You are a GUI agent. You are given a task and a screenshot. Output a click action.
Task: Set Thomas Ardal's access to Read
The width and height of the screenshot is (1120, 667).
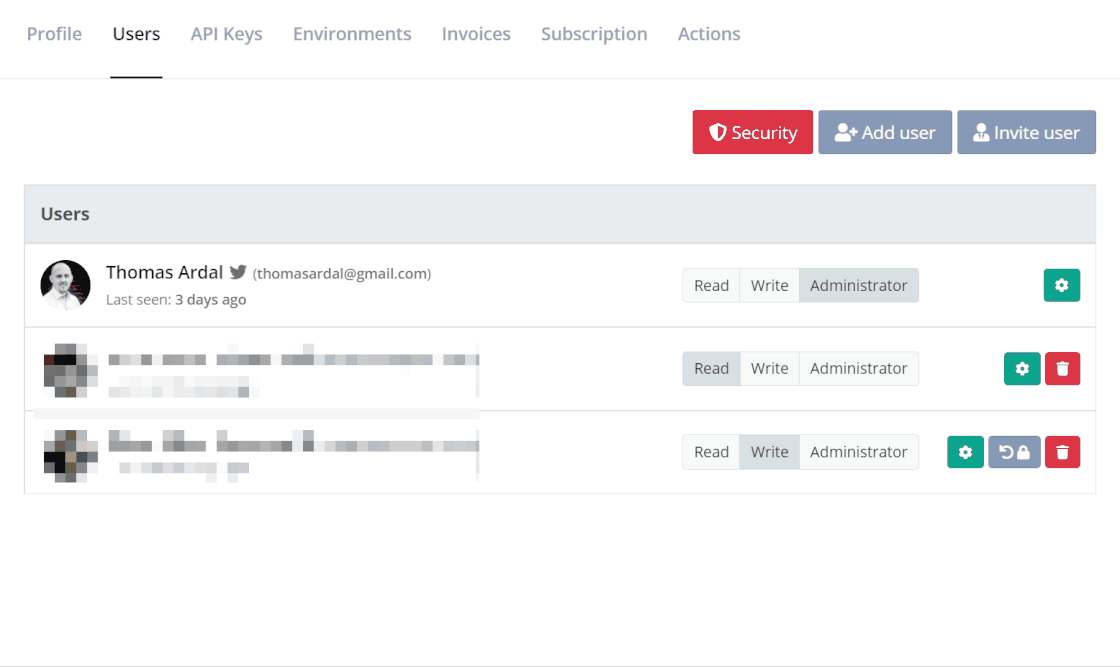point(711,286)
